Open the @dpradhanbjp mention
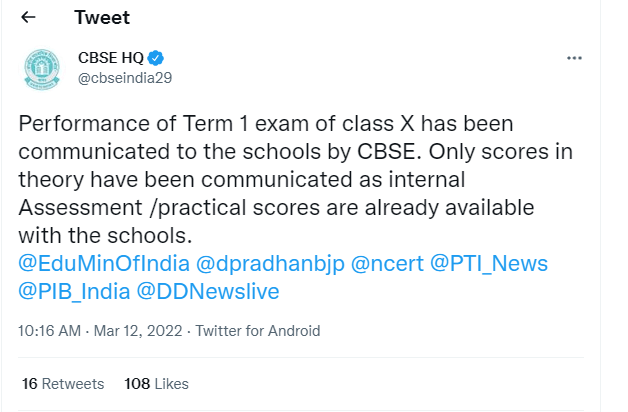 [270, 264]
